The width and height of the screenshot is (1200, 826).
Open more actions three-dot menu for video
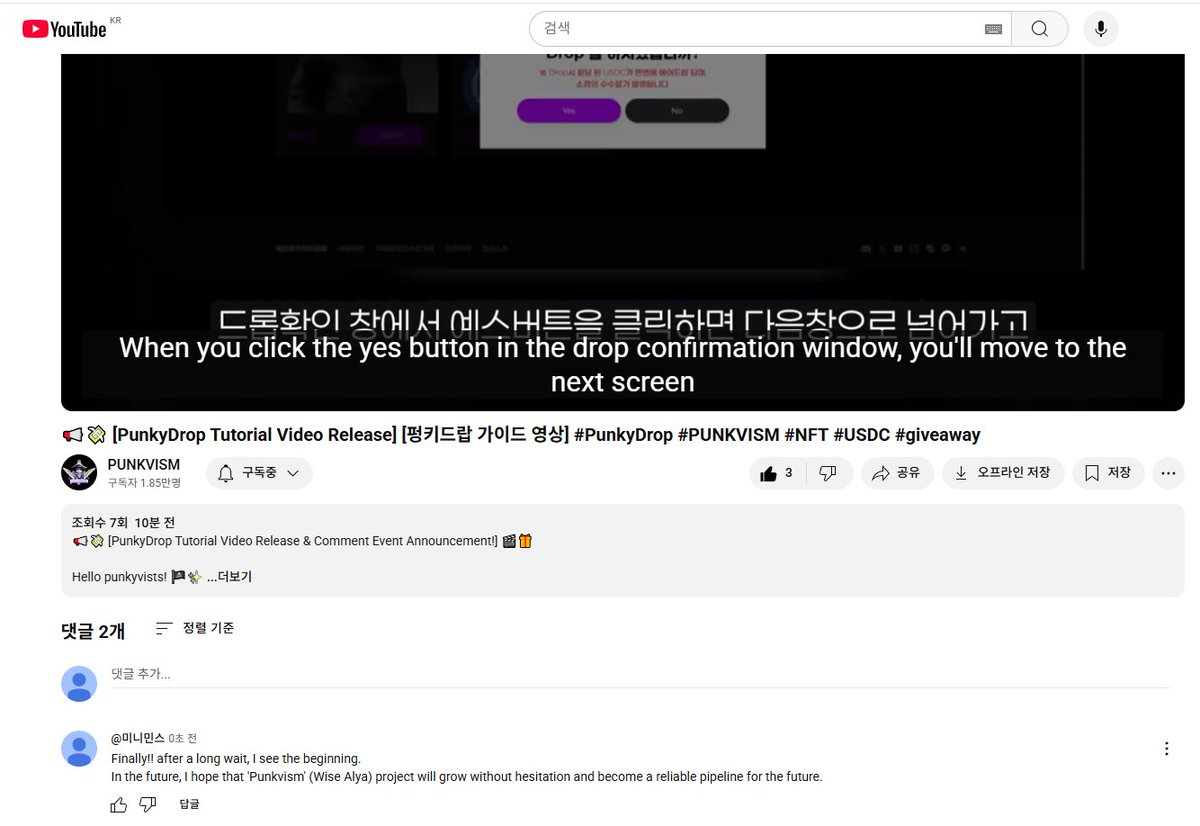pyautogui.click(x=1168, y=473)
